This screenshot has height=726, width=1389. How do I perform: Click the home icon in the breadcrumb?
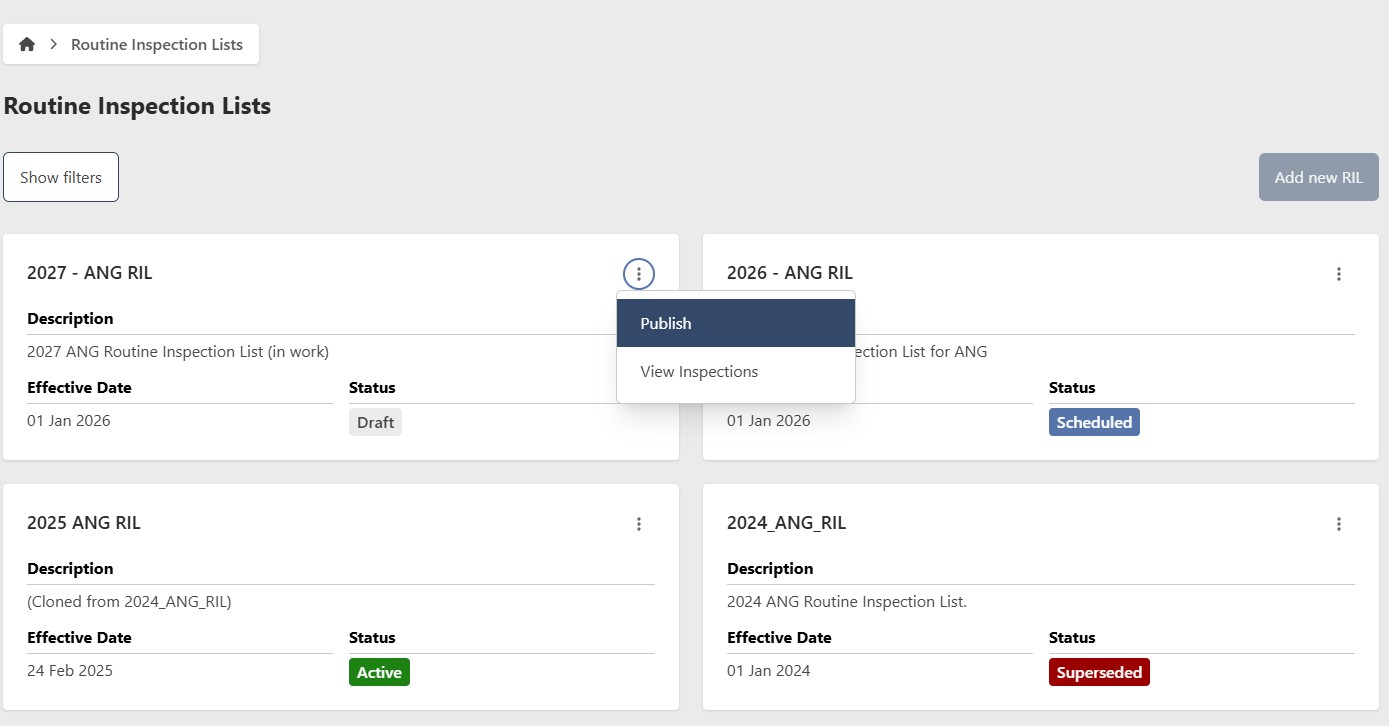click(x=27, y=45)
